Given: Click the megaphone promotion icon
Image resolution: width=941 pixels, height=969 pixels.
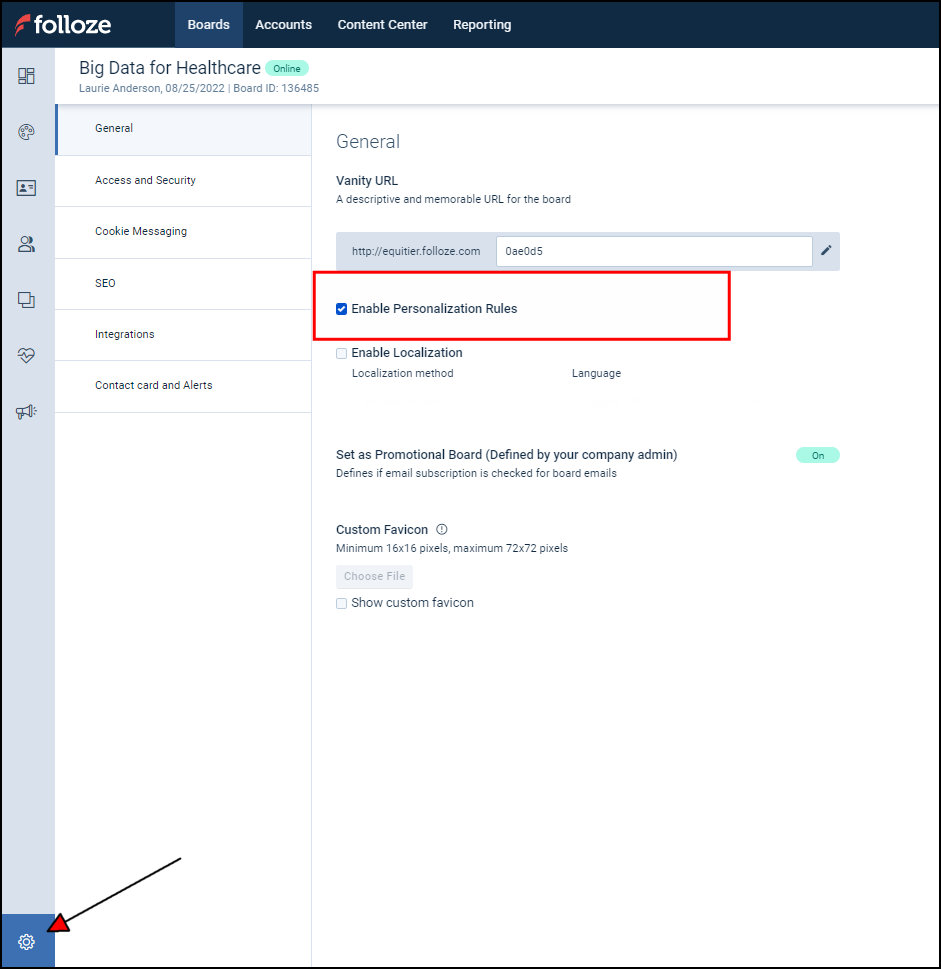Looking at the screenshot, I should pos(27,412).
